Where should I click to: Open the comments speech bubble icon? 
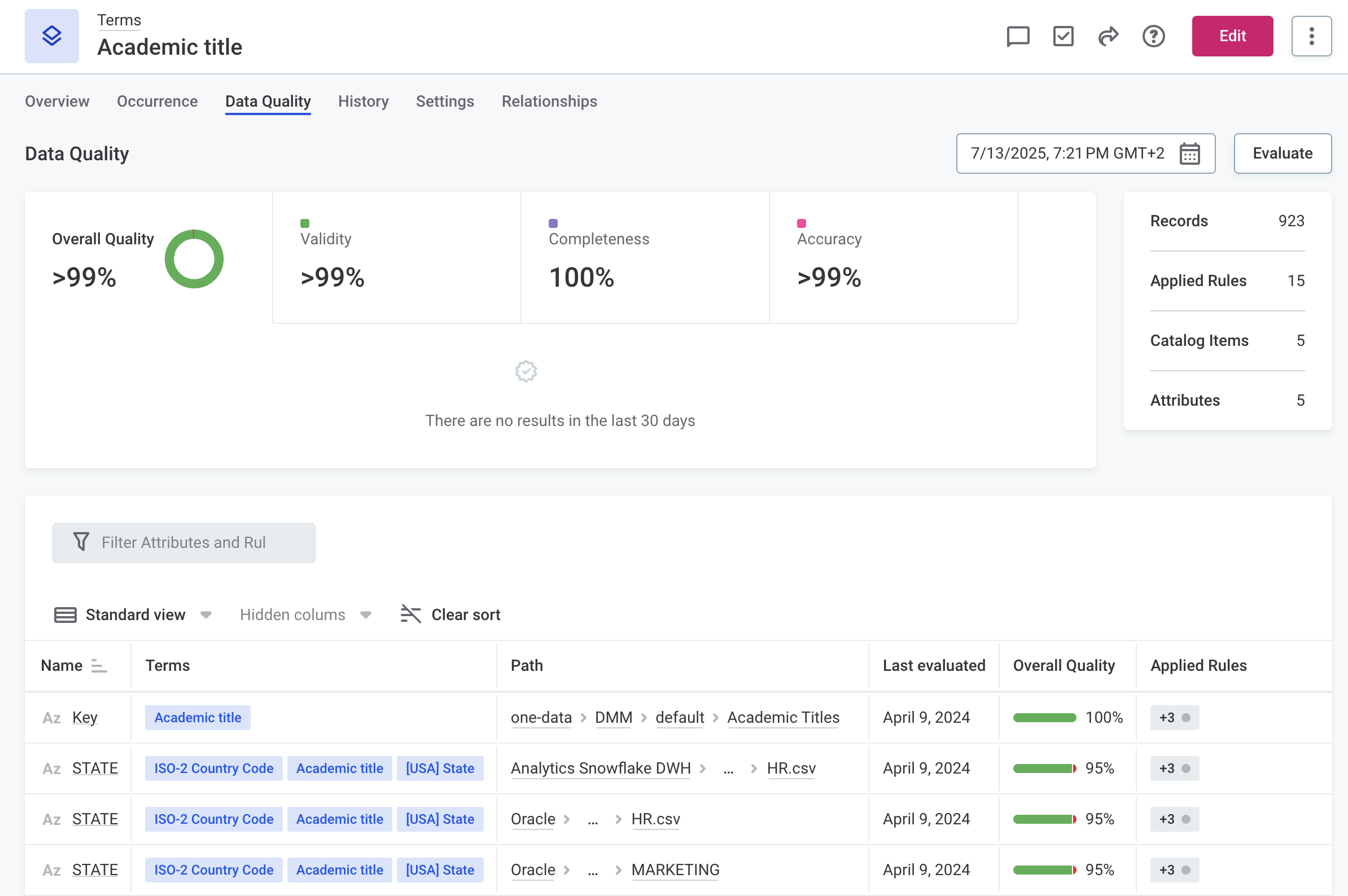(x=1018, y=36)
